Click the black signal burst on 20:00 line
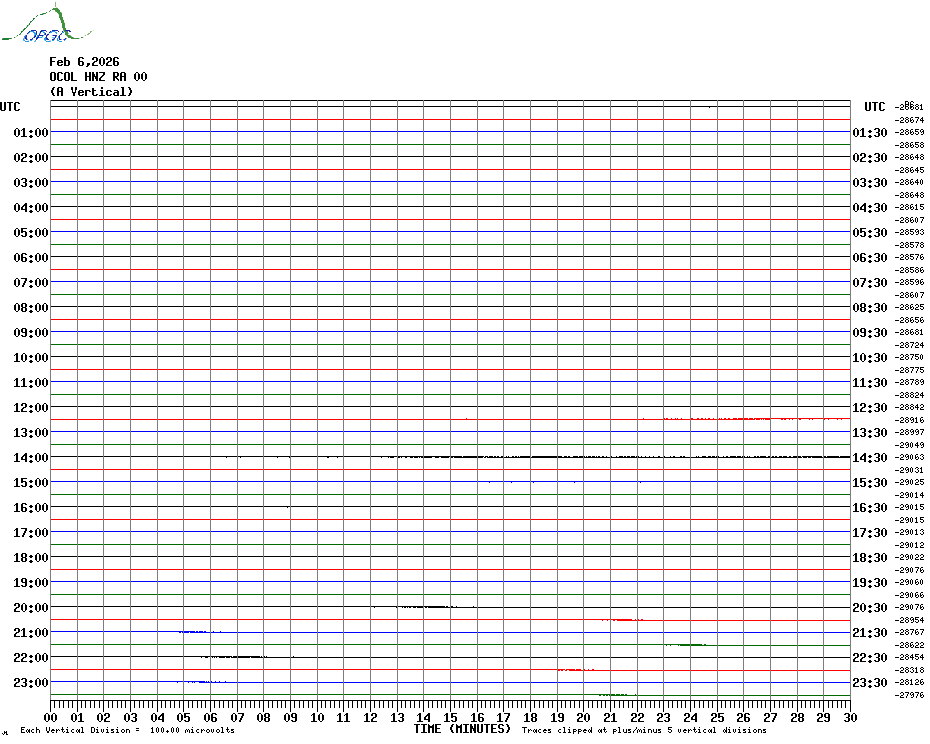Viewport: 930px width, 744px height. (x=425, y=607)
